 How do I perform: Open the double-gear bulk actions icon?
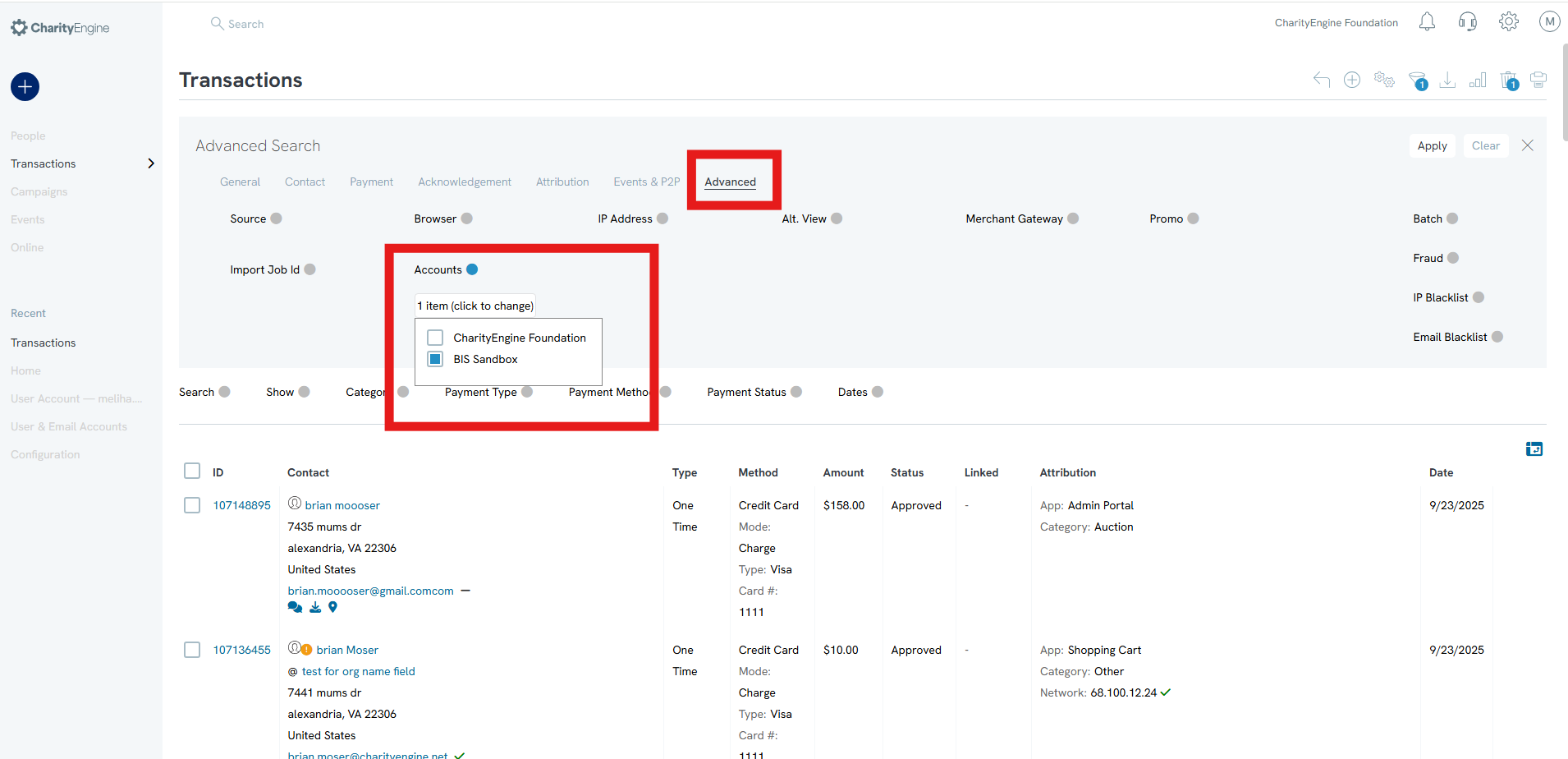click(1384, 80)
